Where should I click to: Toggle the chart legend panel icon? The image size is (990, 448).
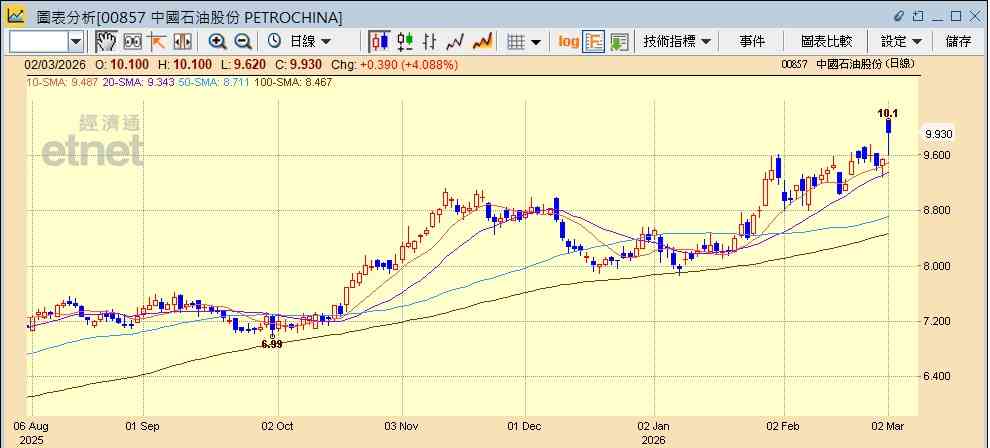(x=593, y=42)
